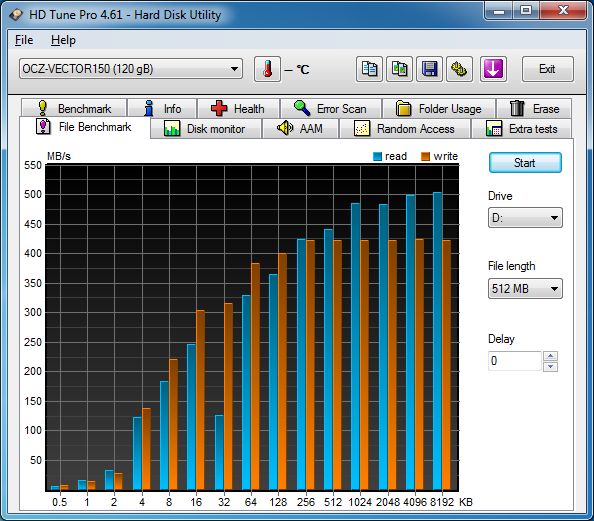
Task: Open the options wrench icon
Action: [459, 69]
